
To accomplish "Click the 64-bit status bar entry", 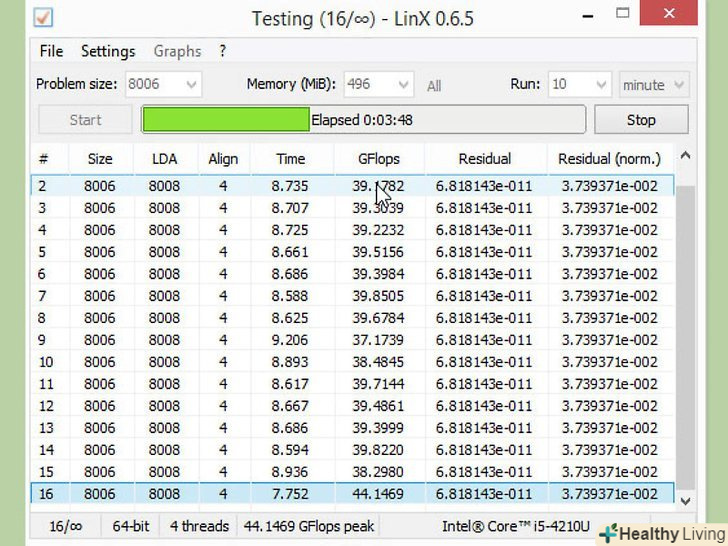I will click(x=130, y=526).
